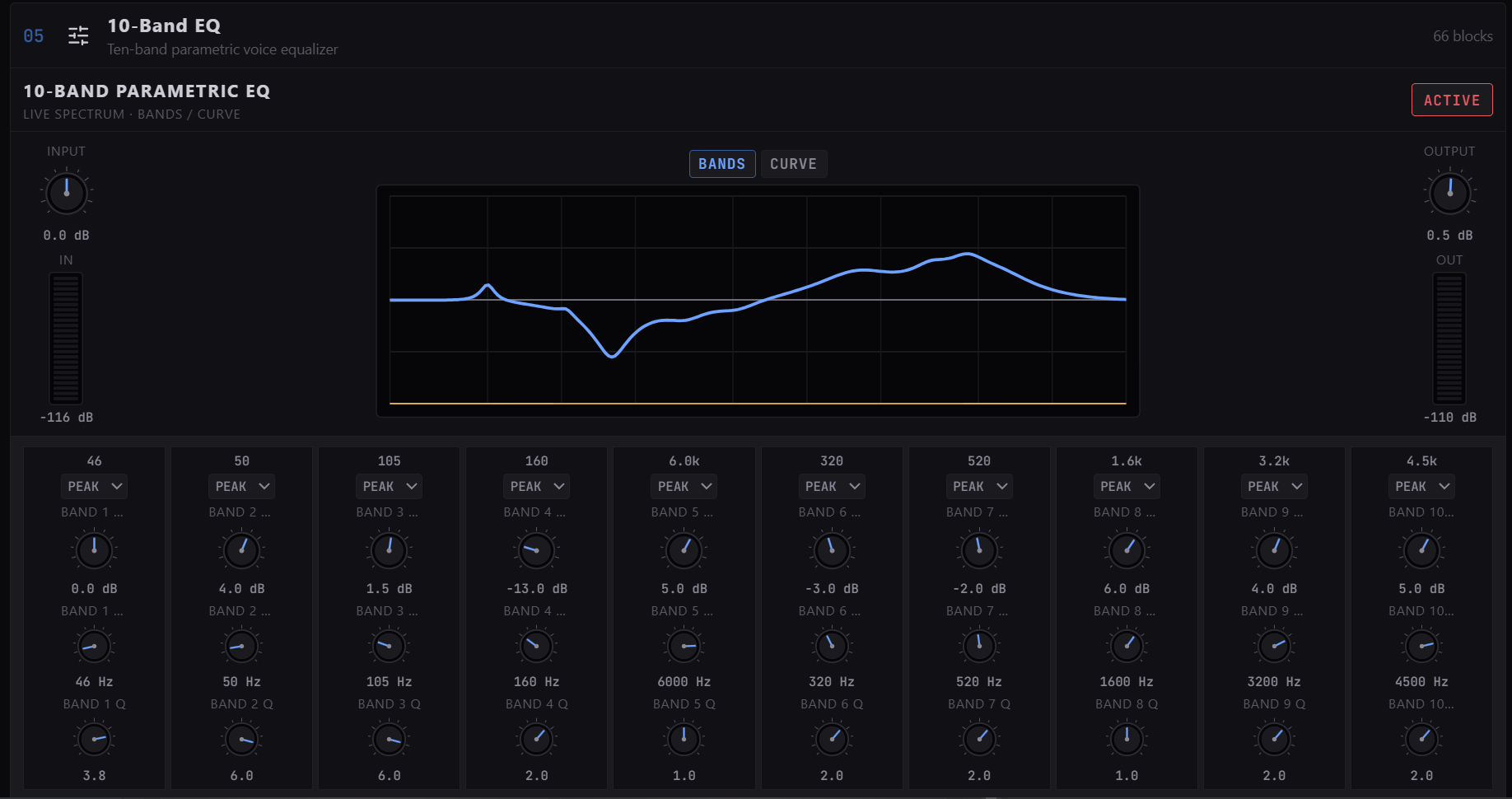The height and width of the screenshot is (799, 1512).
Task: Click Band 1 gain knob showing 0.0 dB
Action: point(95,550)
